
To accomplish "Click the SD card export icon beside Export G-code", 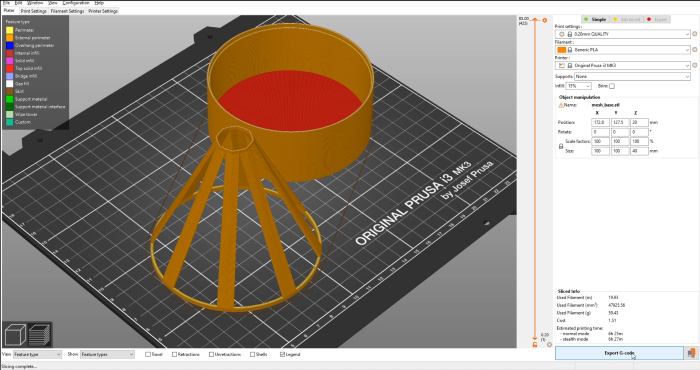I will tap(691, 353).
